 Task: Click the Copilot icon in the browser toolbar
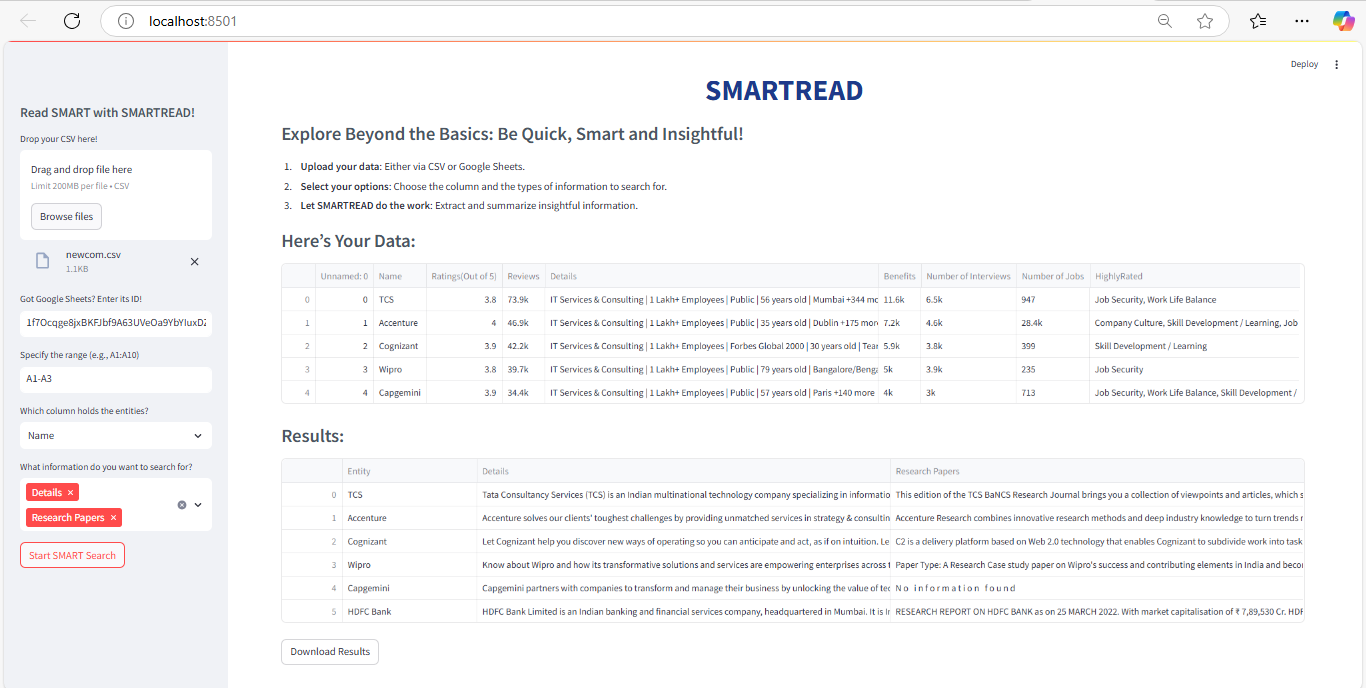pyautogui.click(x=1343, y=20)
